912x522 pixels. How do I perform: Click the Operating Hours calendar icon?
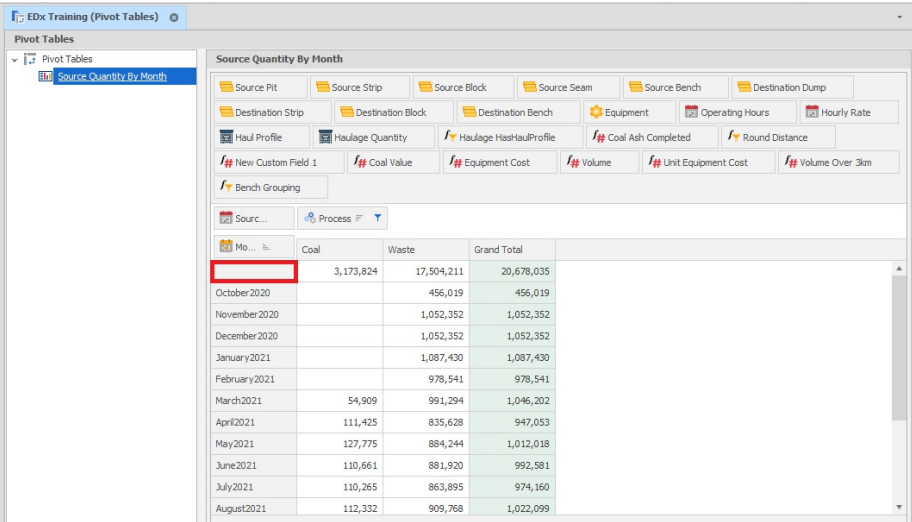click(x=691, y=113)
